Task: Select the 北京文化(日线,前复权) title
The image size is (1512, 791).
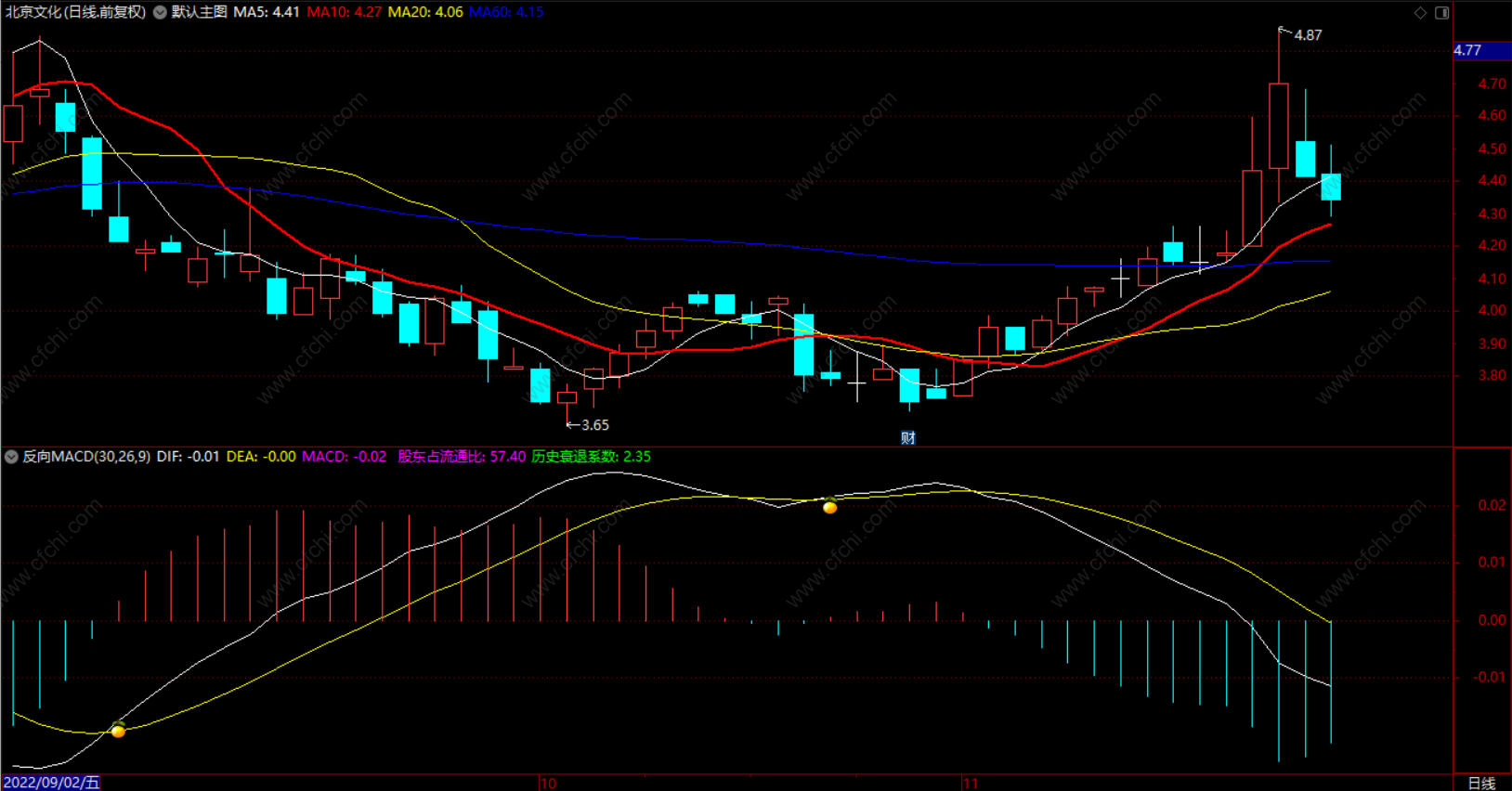Action: pos(75,12)
